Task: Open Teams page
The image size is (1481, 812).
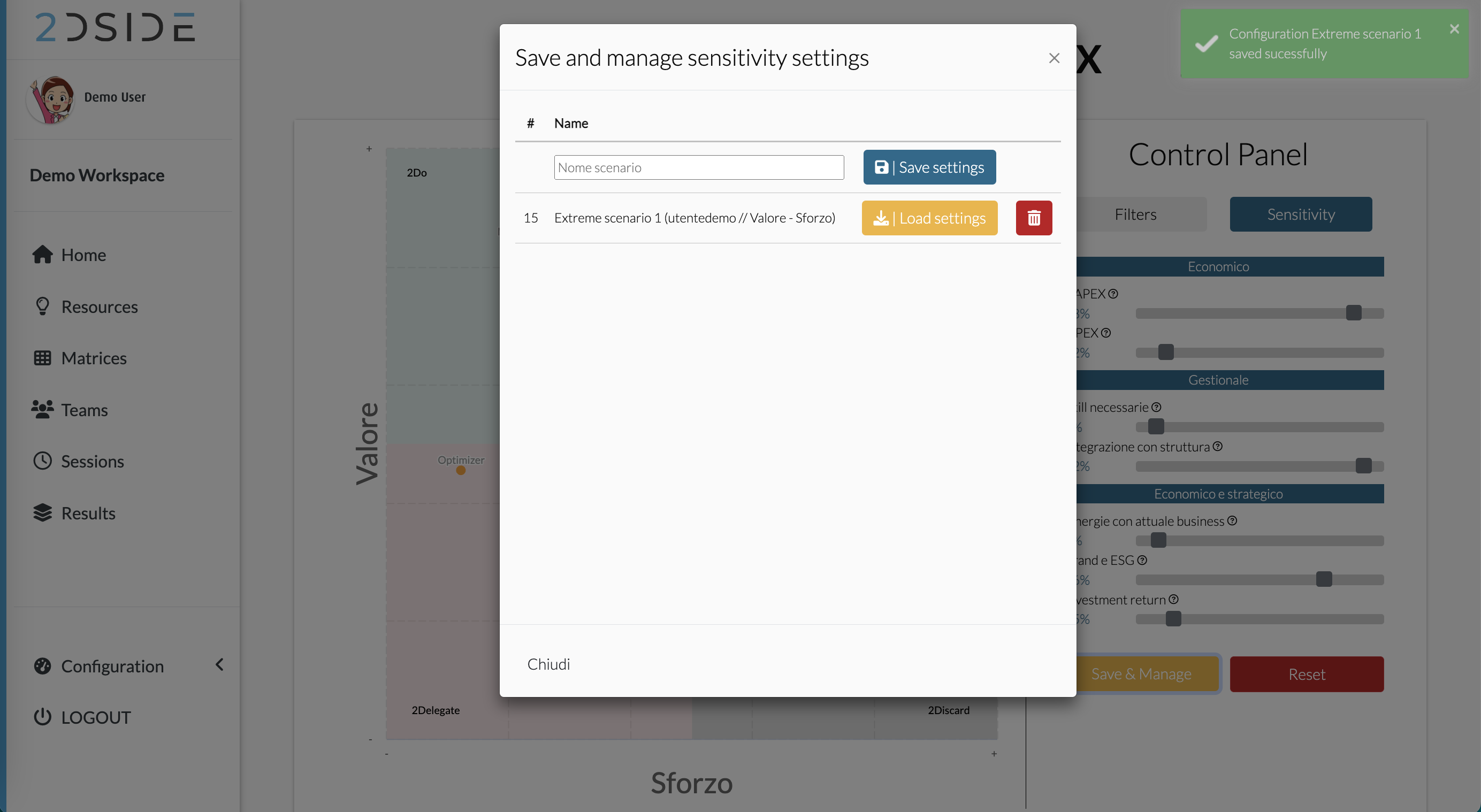Action: coord(85,410)
